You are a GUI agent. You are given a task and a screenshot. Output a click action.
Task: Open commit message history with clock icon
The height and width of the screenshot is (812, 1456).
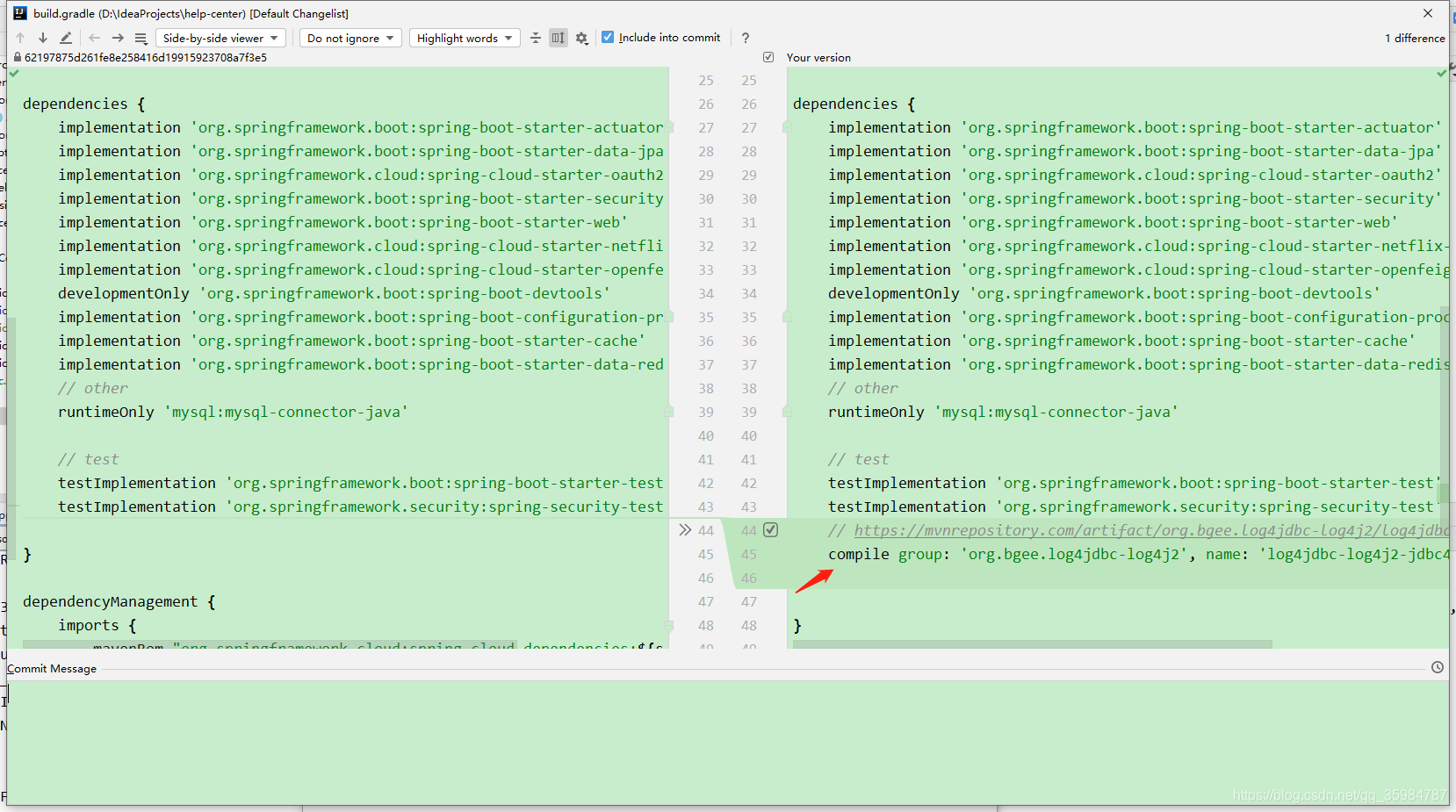coord(1438,667)
